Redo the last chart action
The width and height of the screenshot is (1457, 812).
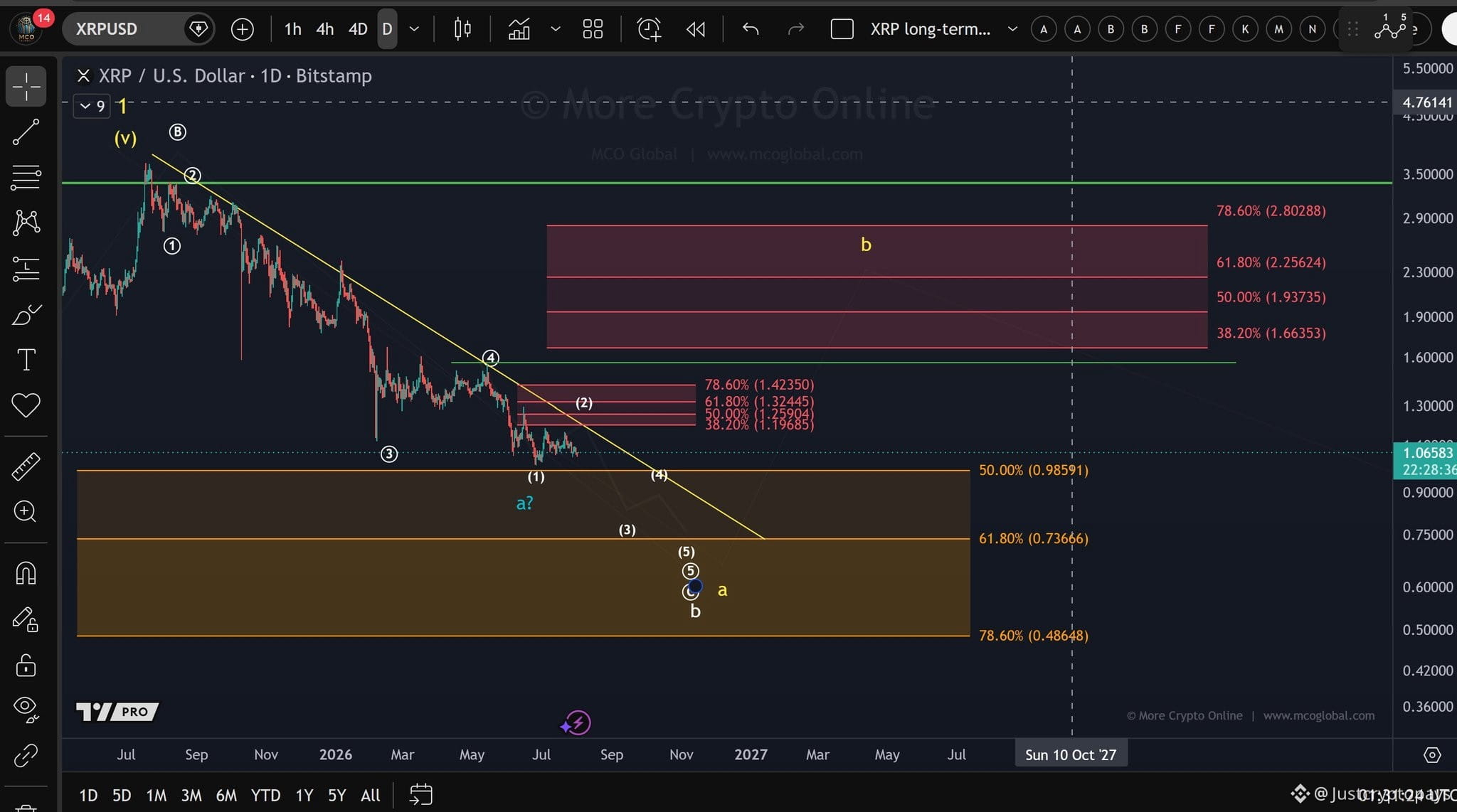pyautogui.click(x=796, y=29)
